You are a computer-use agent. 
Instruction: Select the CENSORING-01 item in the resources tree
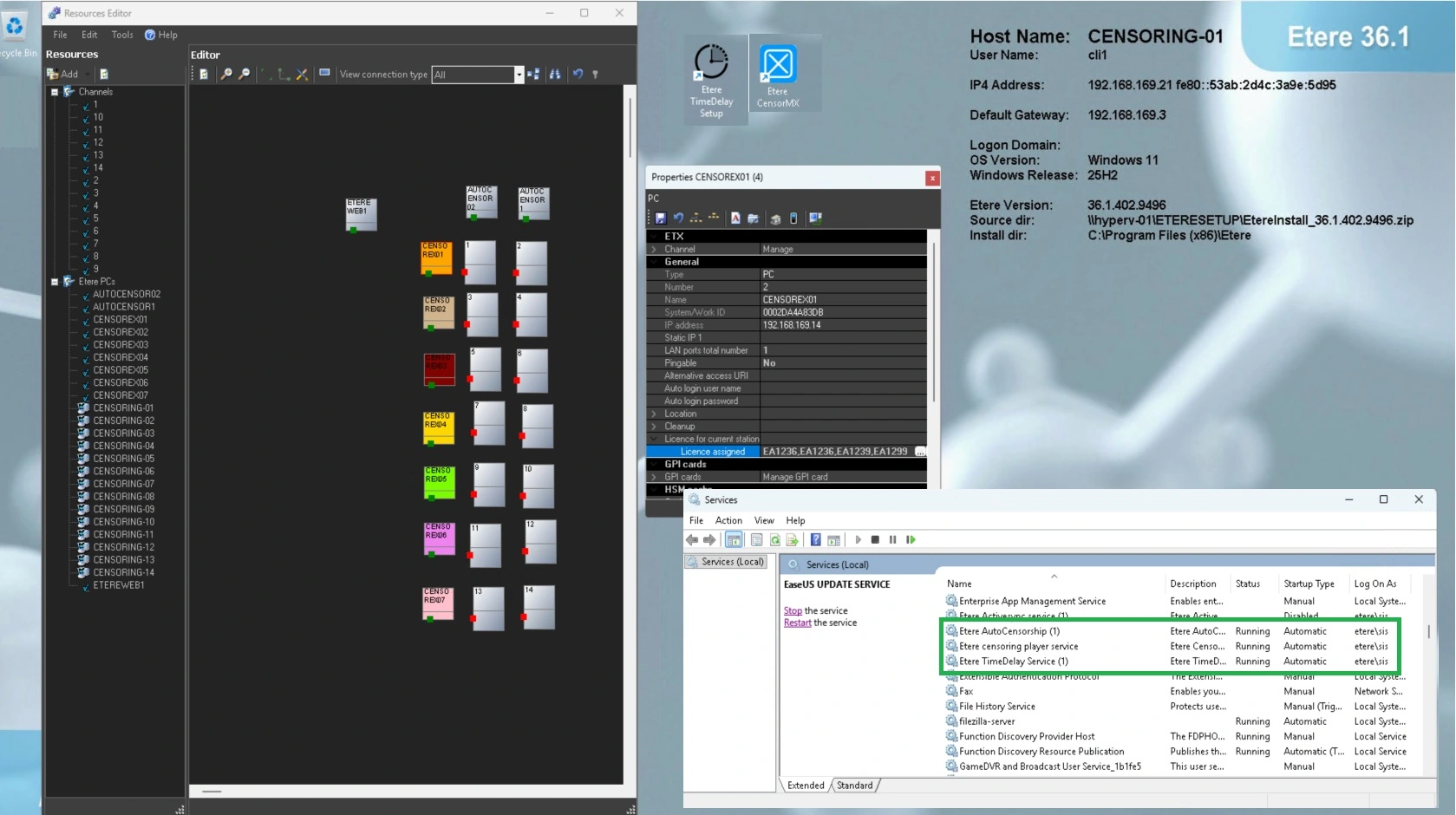coord(123,408)
